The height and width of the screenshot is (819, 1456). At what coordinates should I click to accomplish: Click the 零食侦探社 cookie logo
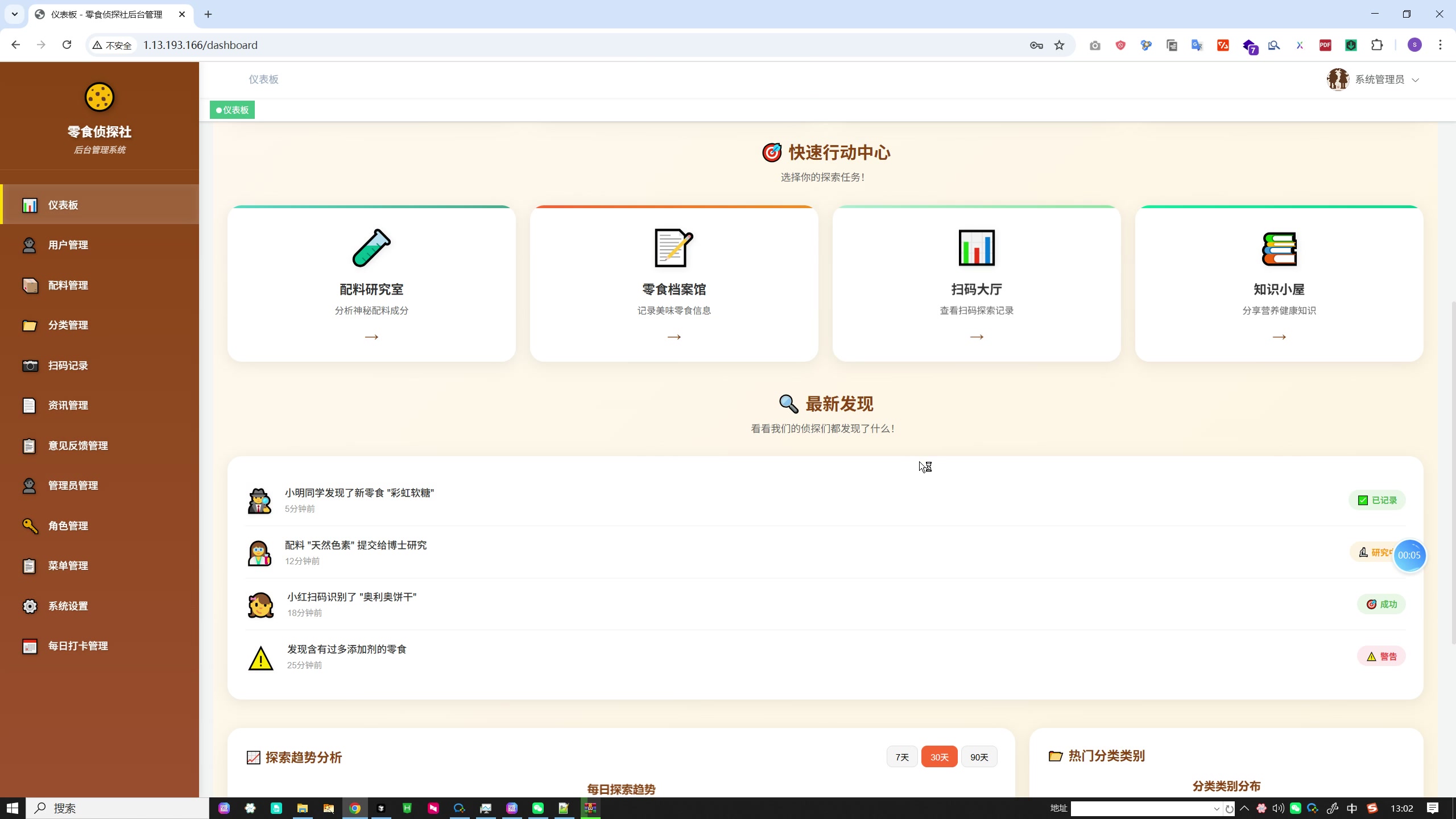(x=99, y=97)
